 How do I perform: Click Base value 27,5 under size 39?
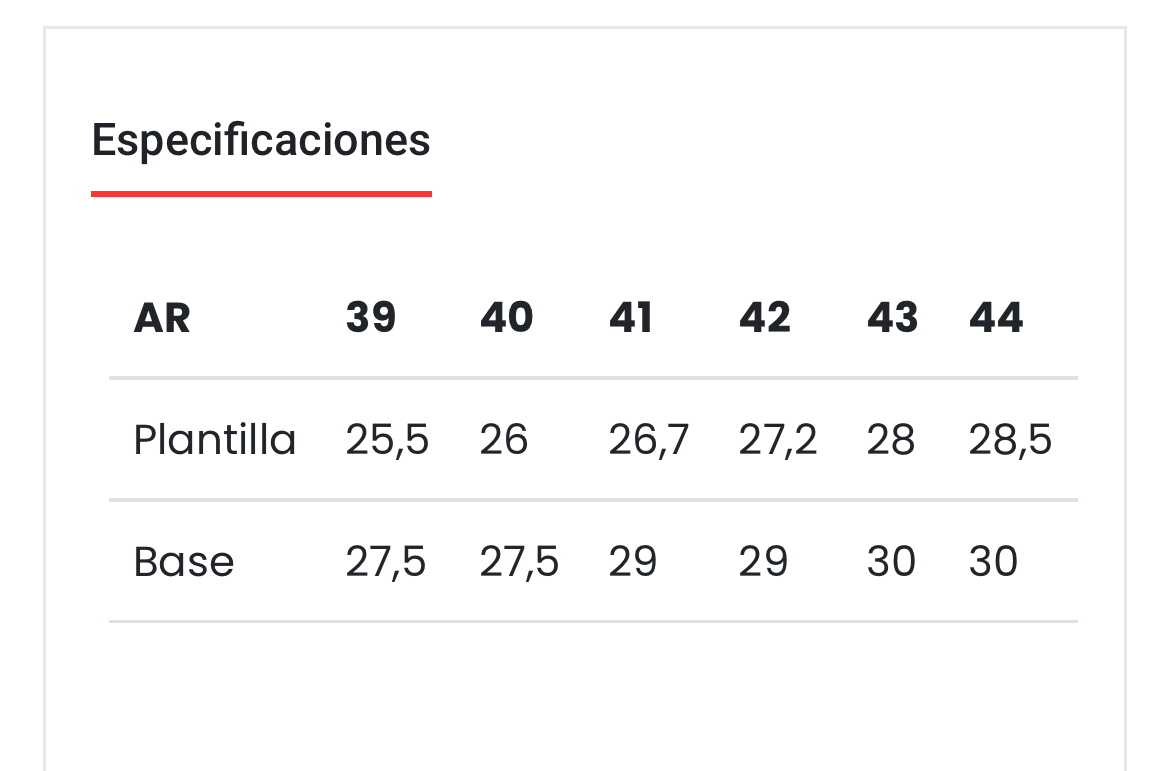(386, 561)
